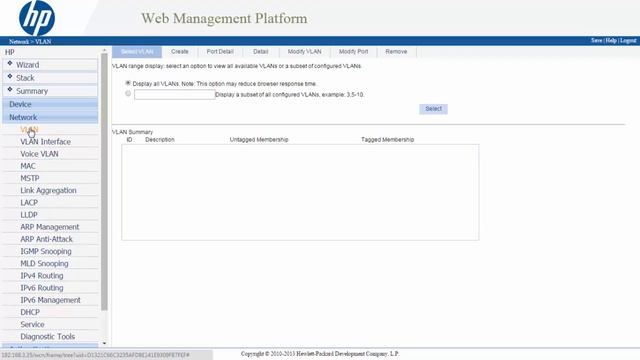Switch to the Create tab

[180, 52]
